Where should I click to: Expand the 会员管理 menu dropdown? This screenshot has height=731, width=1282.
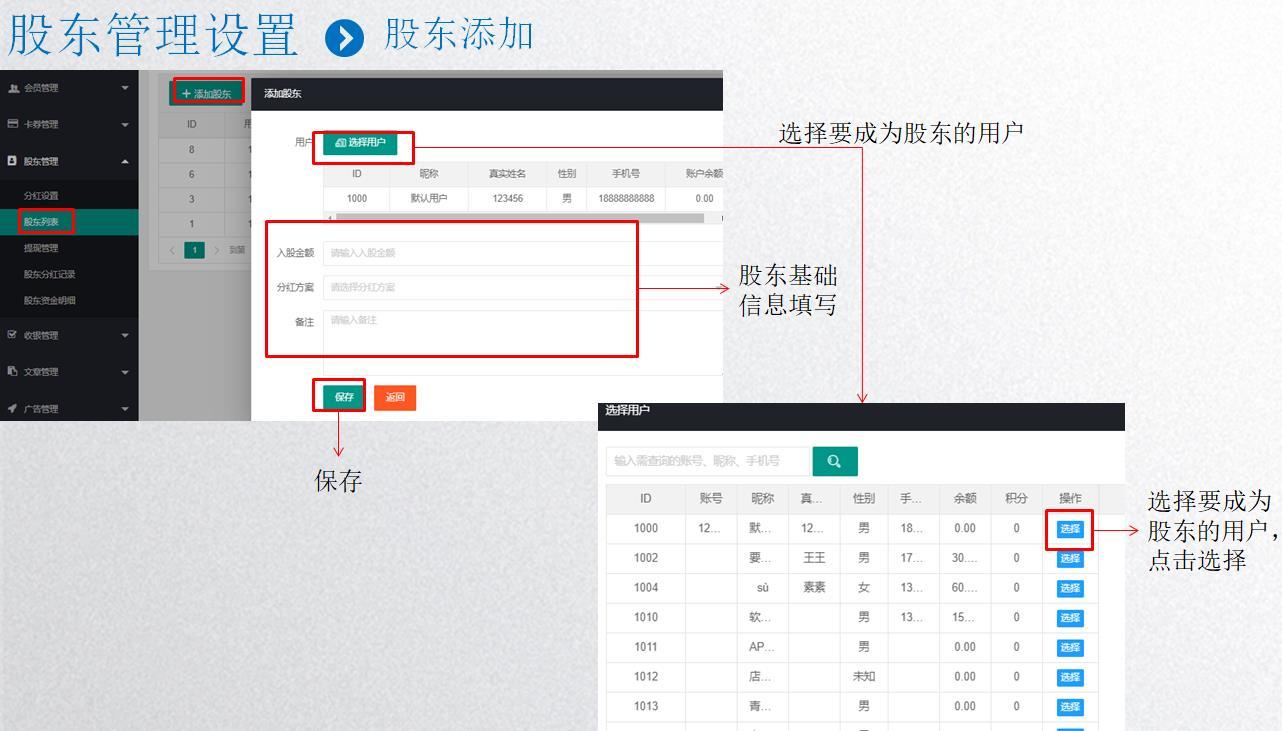pyautogui.click(x=125, y=87)
